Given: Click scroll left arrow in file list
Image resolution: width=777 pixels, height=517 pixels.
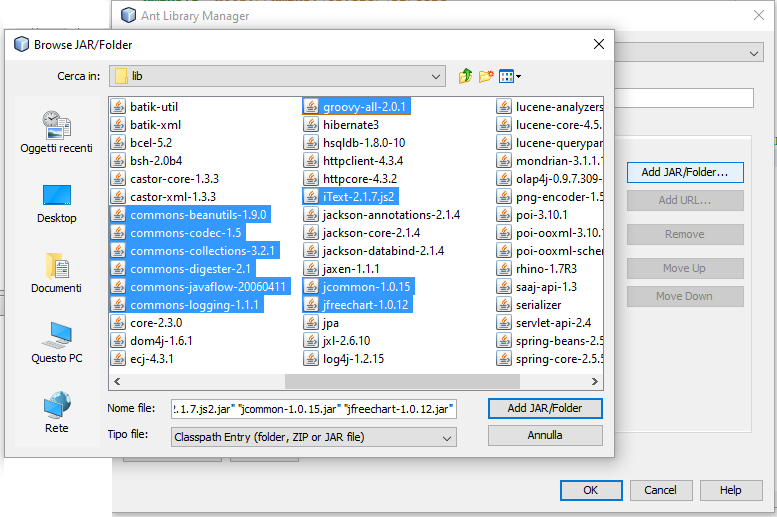Looking at the screenshot, I should [x=117, y=381].
